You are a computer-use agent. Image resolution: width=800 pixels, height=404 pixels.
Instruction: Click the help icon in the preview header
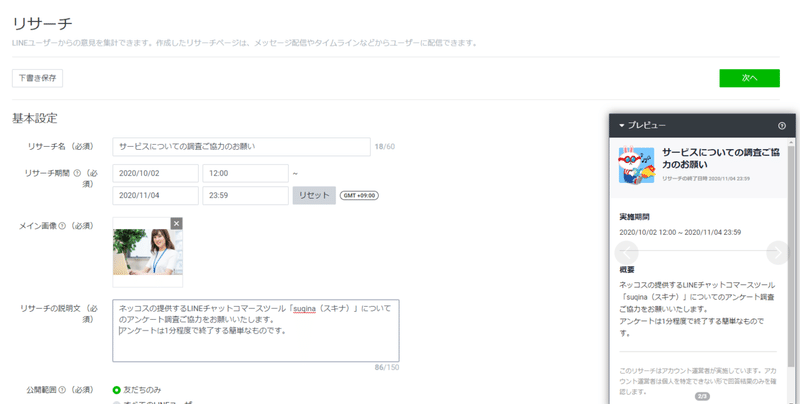pyautogui.click(x=782, y=125)
